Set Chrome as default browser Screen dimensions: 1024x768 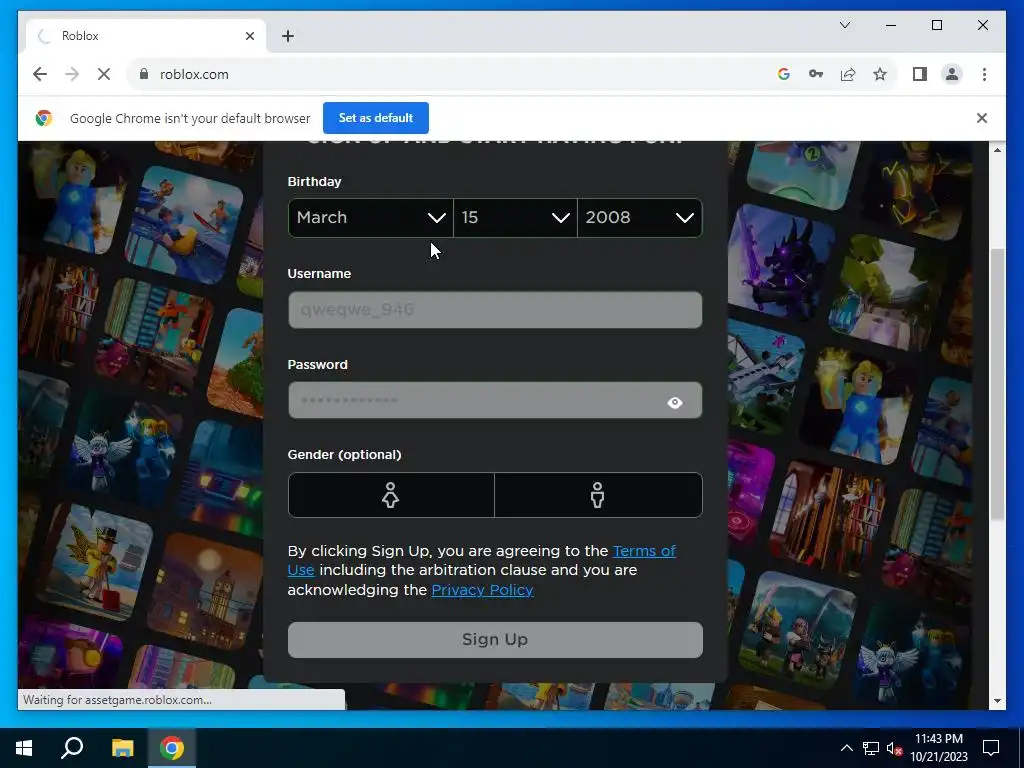[376, 118]
